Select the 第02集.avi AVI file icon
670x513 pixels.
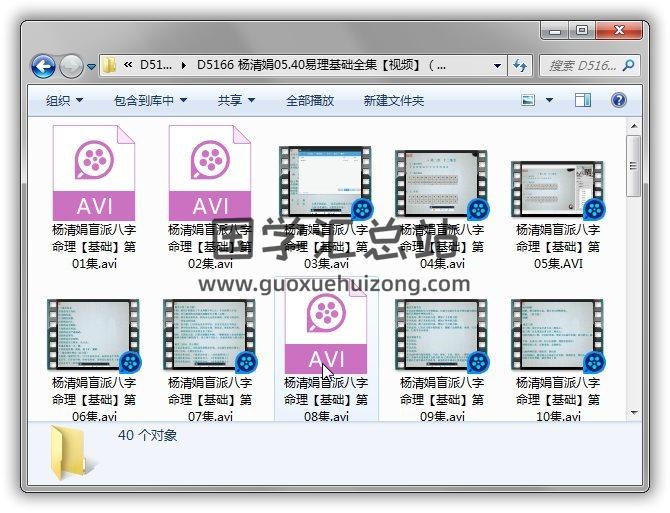coord(210,172)
